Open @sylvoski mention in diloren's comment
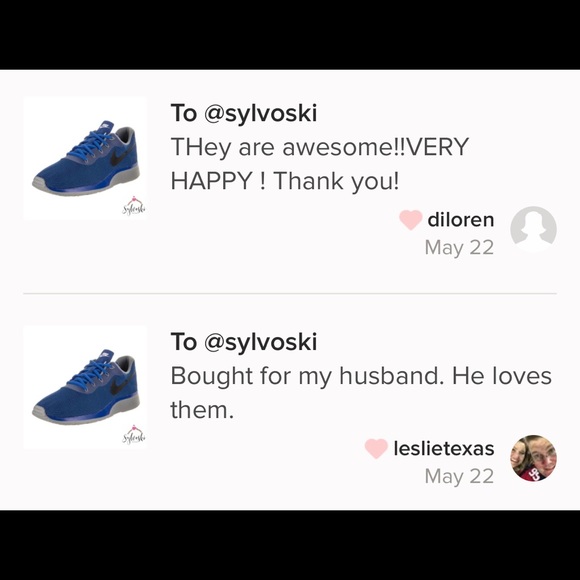This screenshot has height=580, width=580. (x=260, y=113)
